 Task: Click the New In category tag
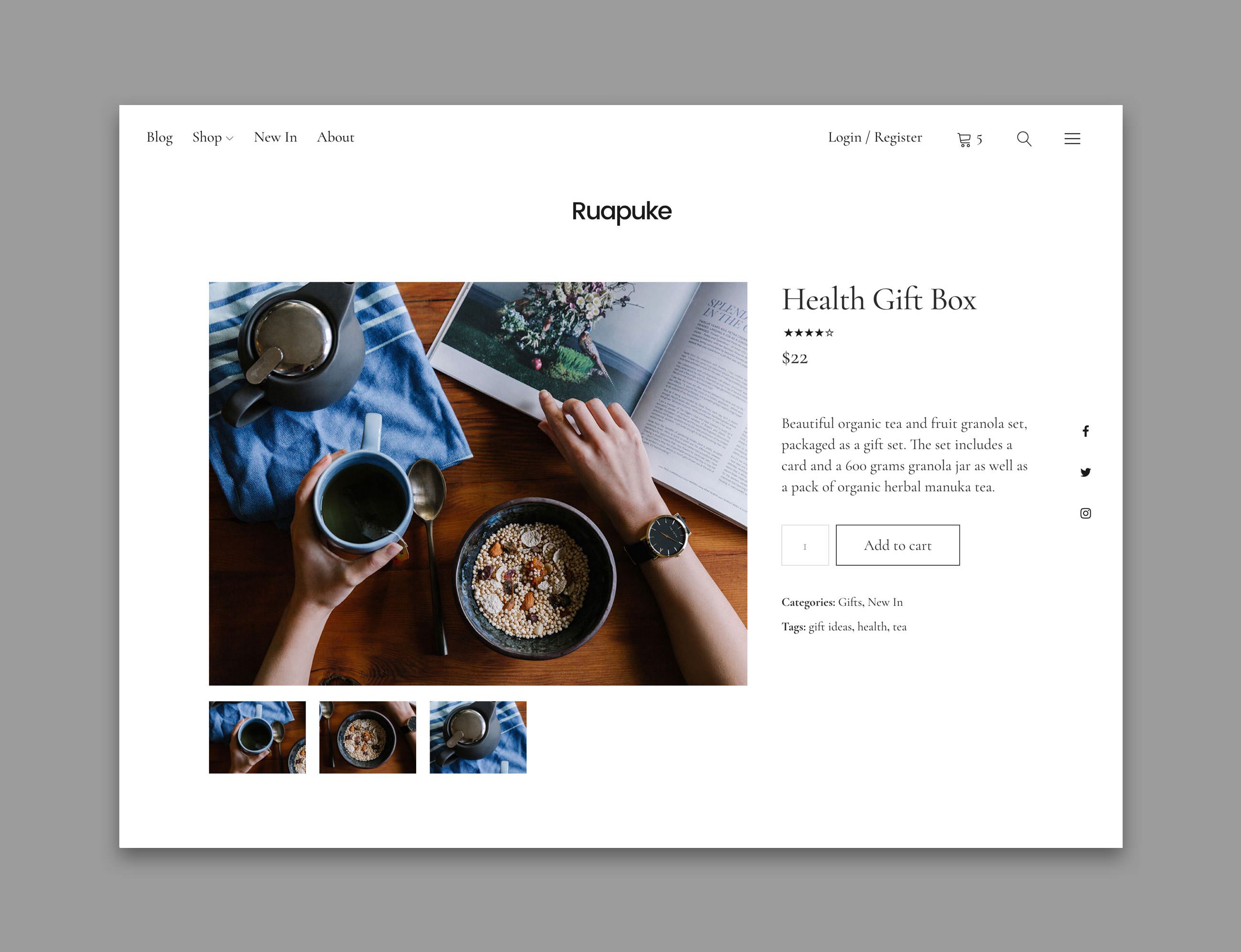pyautogui.click(x=884, y=601)
